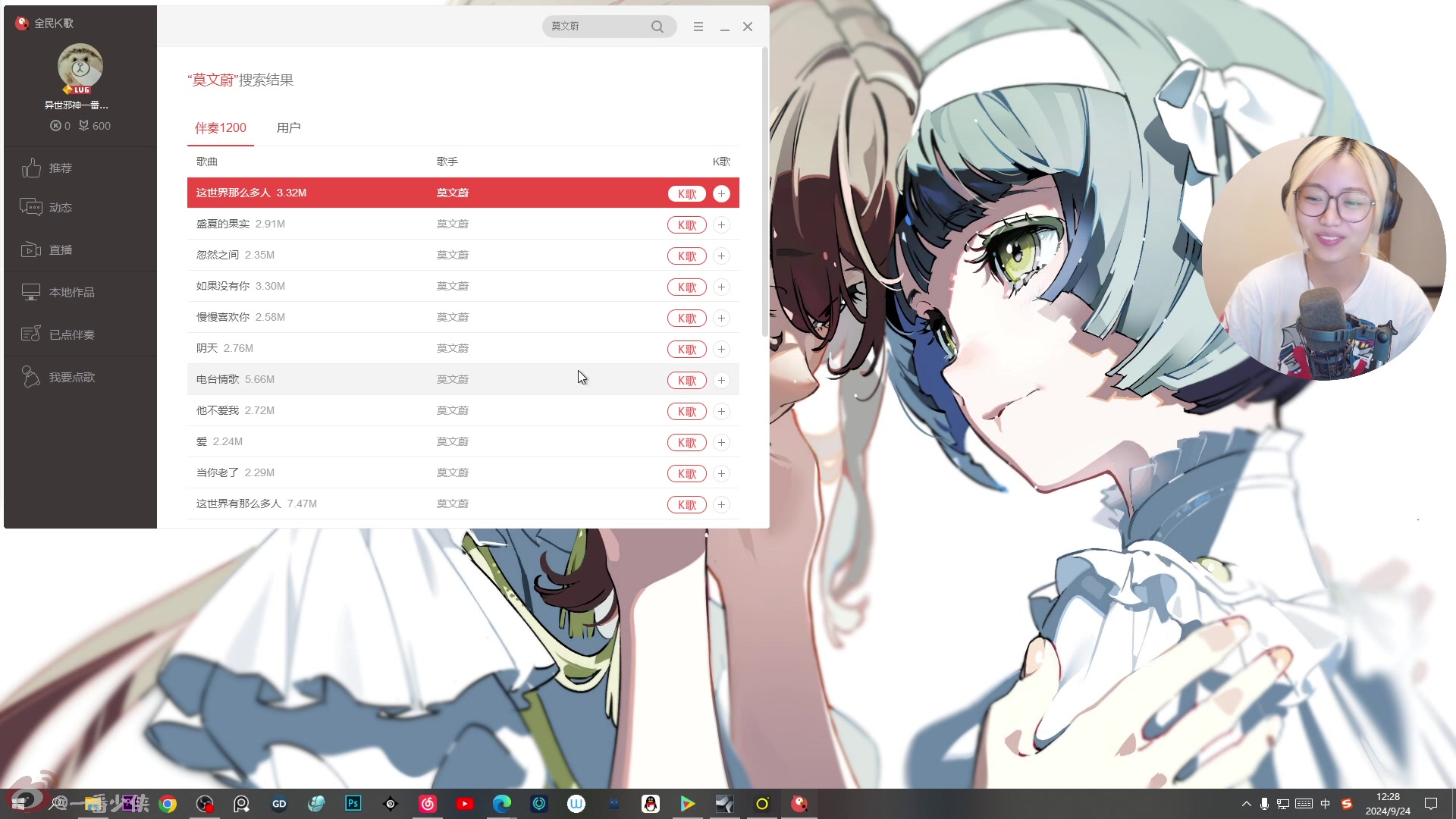Go to 直播 live streaming
The height and width of the screenshot is (819, 1456).
pyautogui.click(x=47, y=250)
